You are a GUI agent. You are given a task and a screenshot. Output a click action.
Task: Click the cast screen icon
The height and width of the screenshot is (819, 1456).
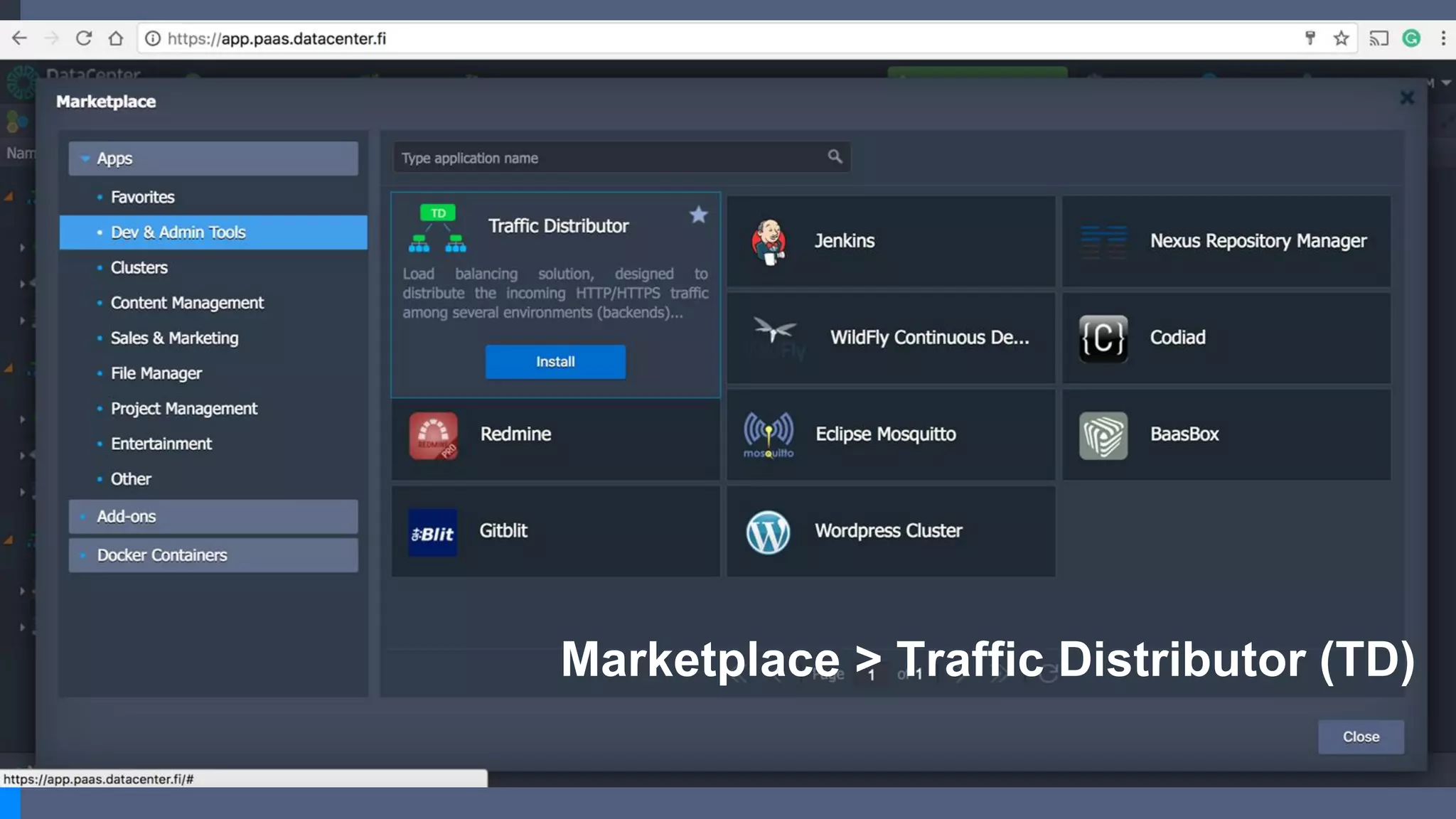[1379, 38]
